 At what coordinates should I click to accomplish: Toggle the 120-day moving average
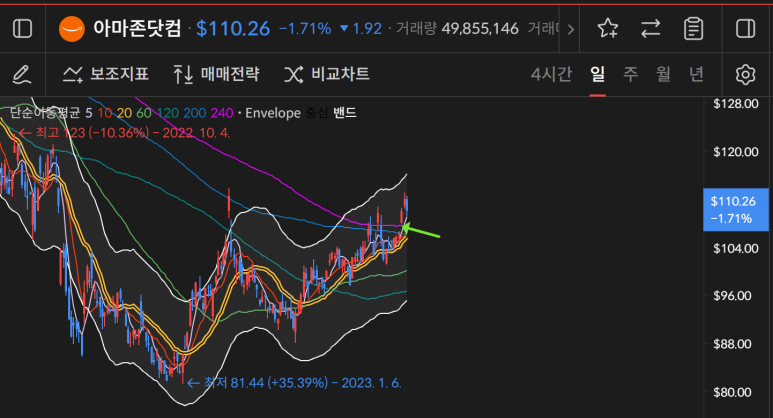tap(168, 113)
